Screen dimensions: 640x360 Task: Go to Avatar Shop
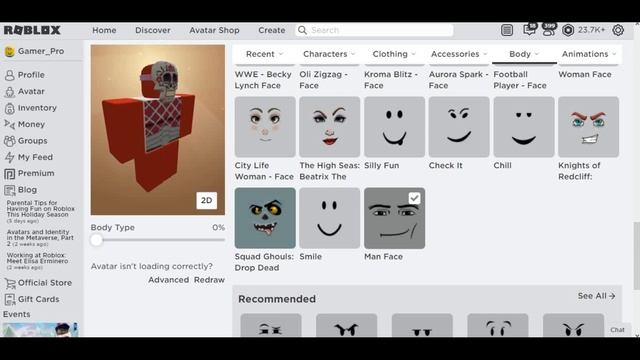tap(214, 30)
